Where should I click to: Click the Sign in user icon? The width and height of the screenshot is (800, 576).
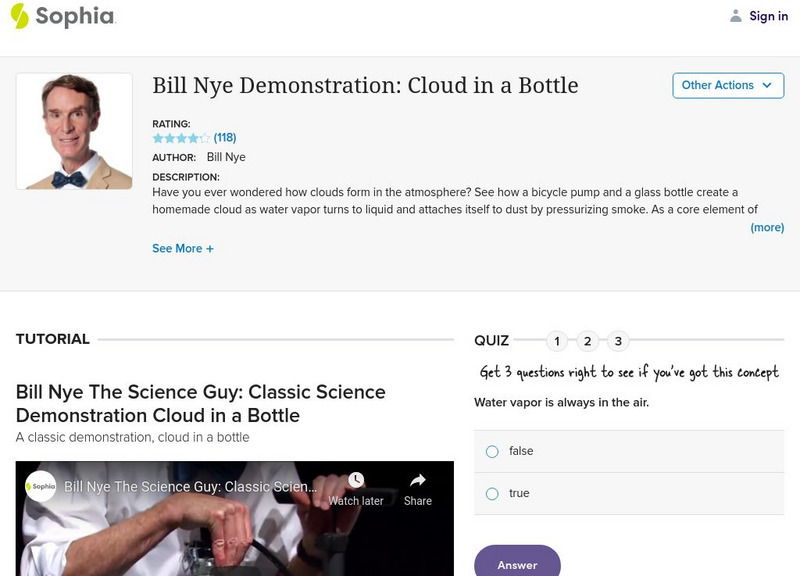coord(736,16)
